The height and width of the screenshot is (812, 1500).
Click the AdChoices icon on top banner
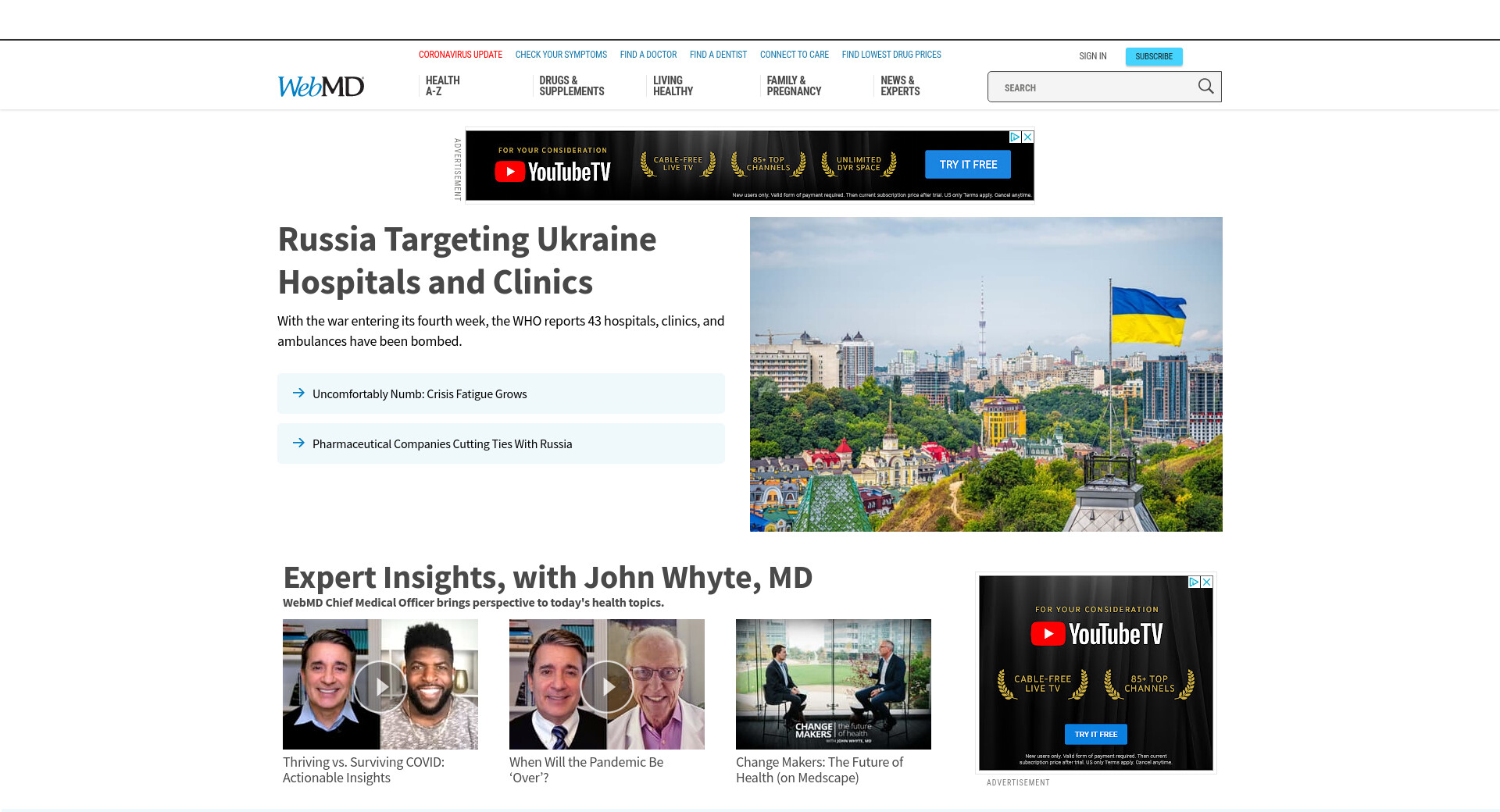point(1015,137)
